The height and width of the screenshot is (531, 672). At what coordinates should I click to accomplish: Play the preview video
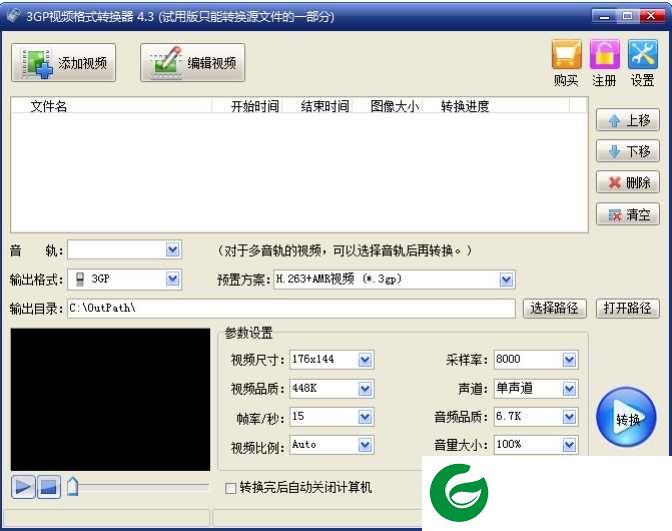[x=23, y=487]
